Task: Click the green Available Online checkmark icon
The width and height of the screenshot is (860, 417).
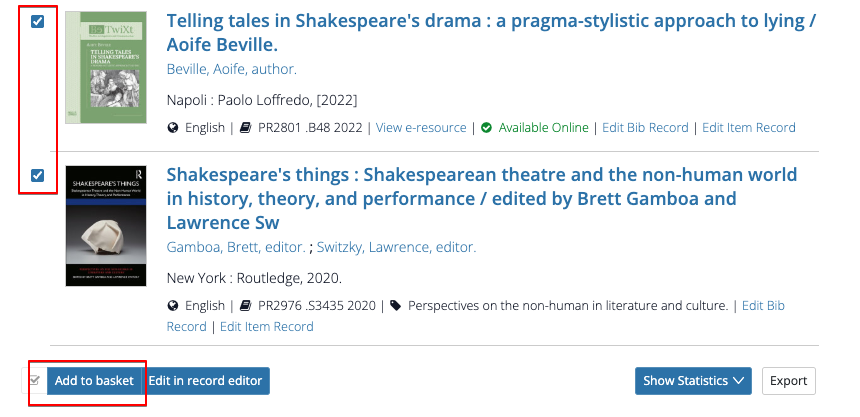Action: coord(486,128)
